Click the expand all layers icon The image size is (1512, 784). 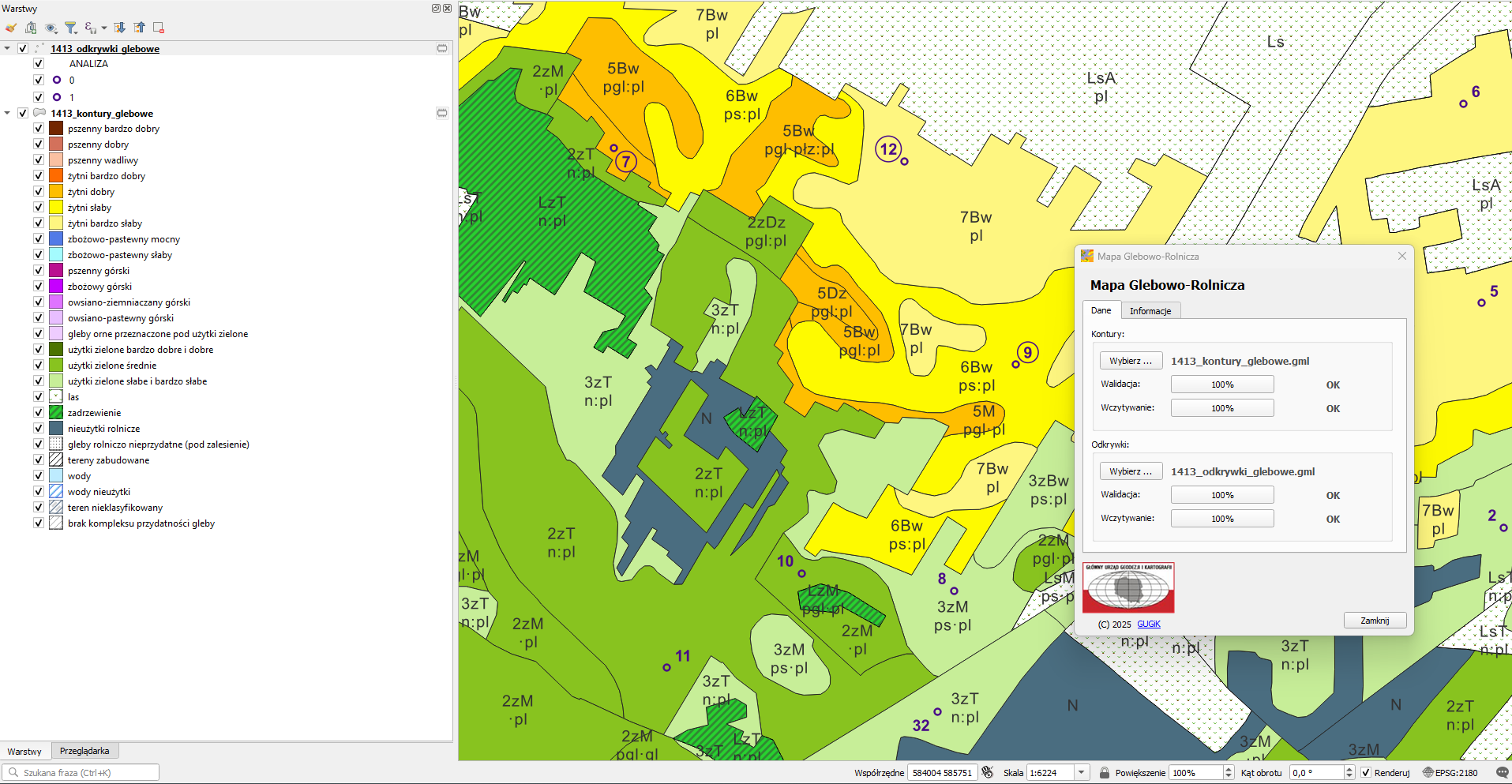pos(120,28)
